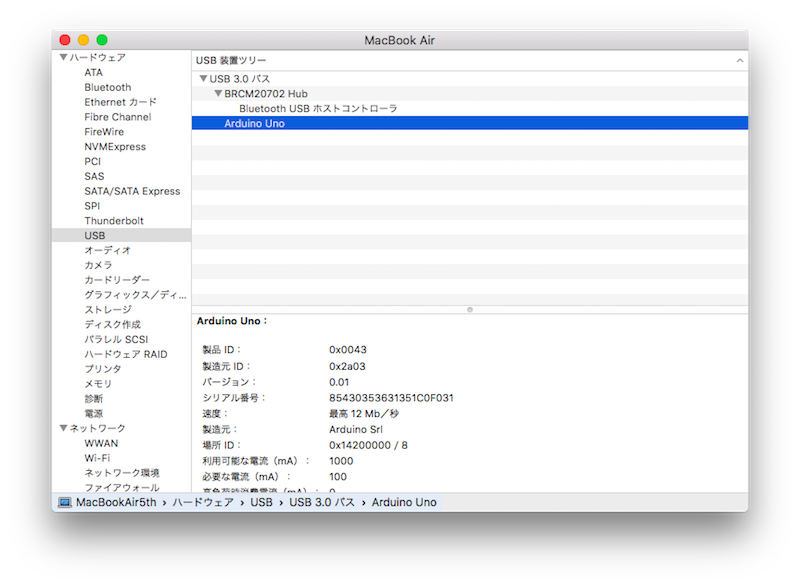Click vendor ID value 0x2a03
The width and height of the screenshot is (800, 586).
point(347,366)
